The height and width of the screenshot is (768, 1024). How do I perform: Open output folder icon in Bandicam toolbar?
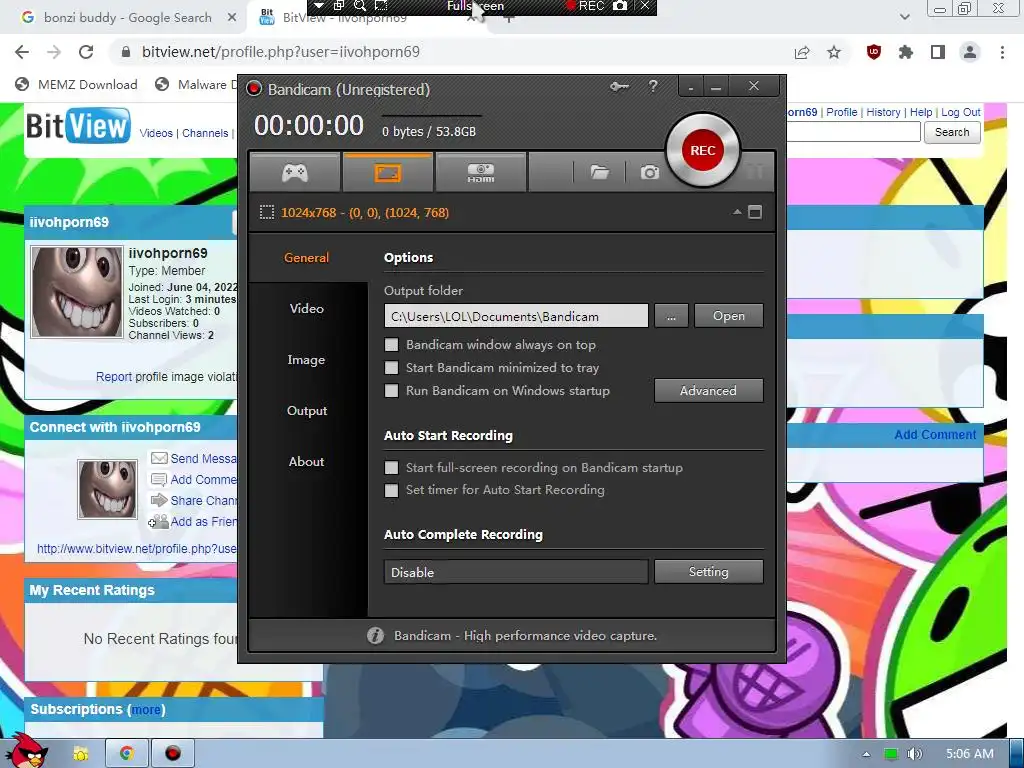[600, 172]
